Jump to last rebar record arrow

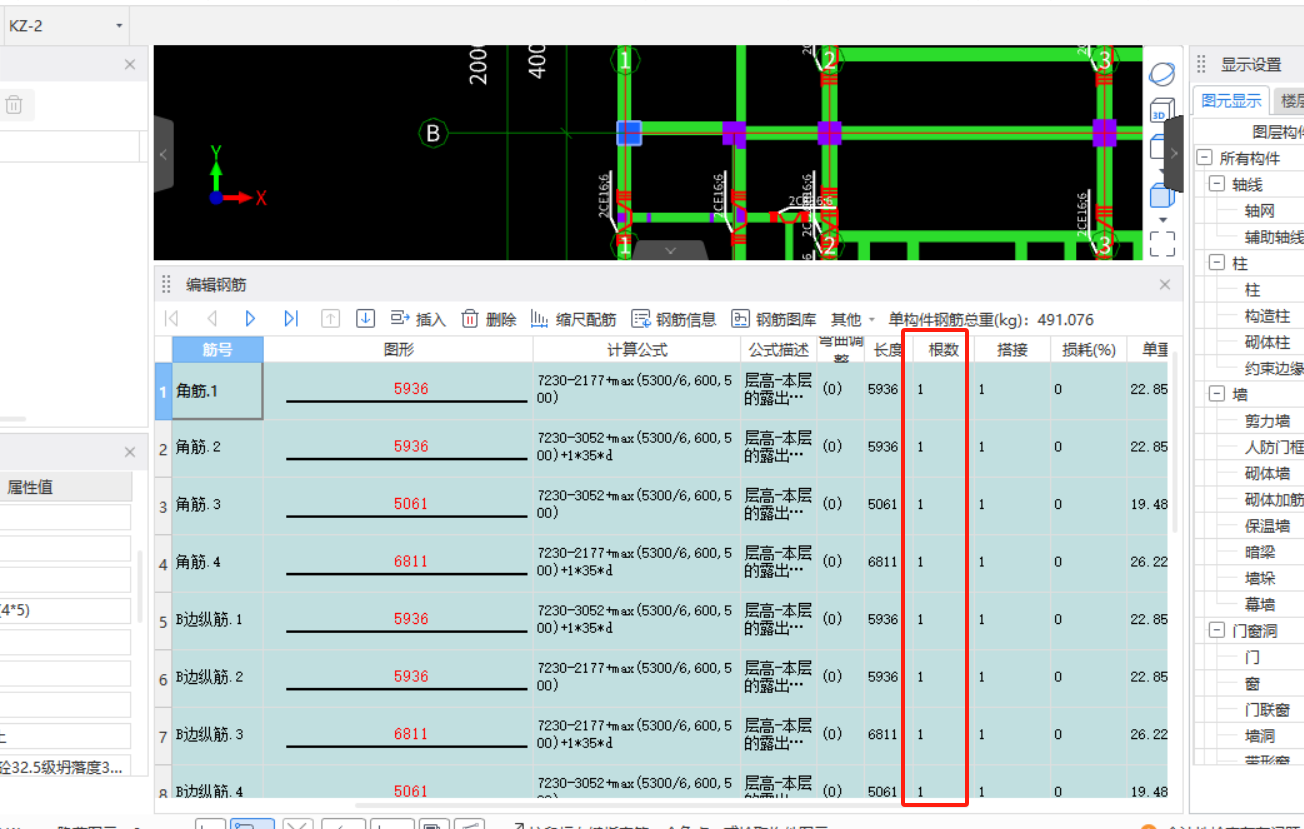click(291, 319)
